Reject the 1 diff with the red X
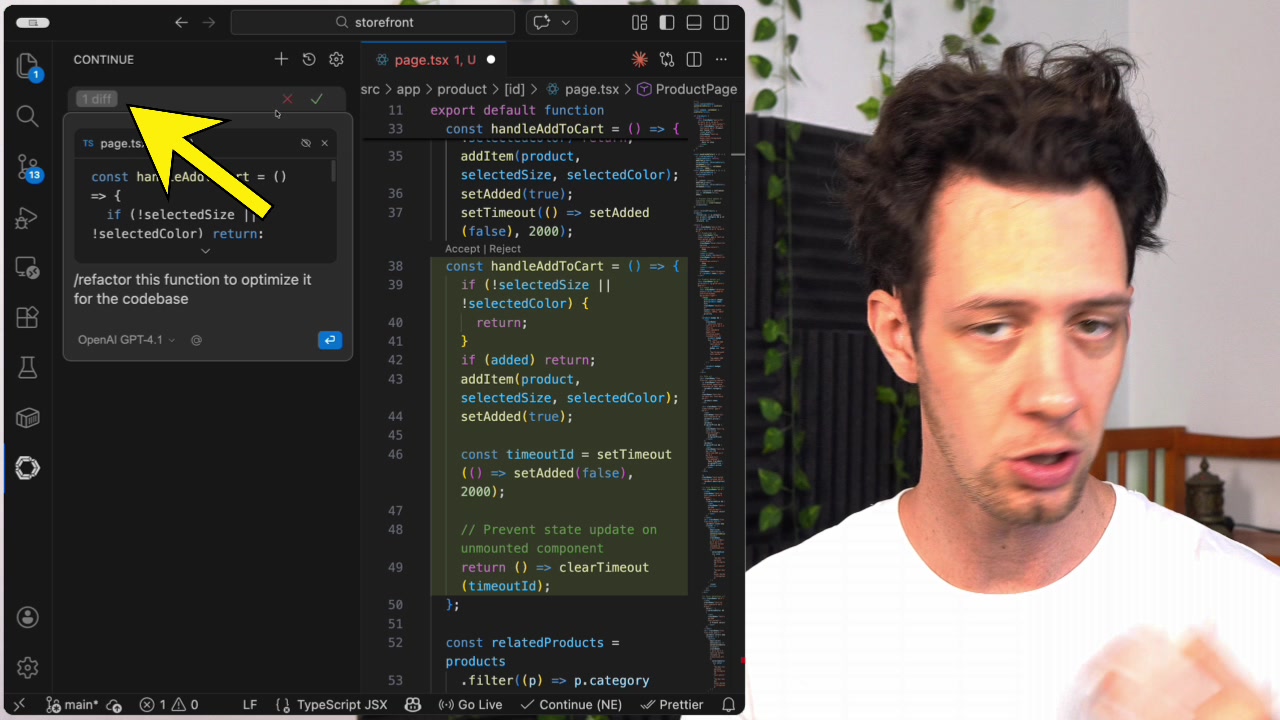This screenshot has height=720, width=1280. pos(287,99)
